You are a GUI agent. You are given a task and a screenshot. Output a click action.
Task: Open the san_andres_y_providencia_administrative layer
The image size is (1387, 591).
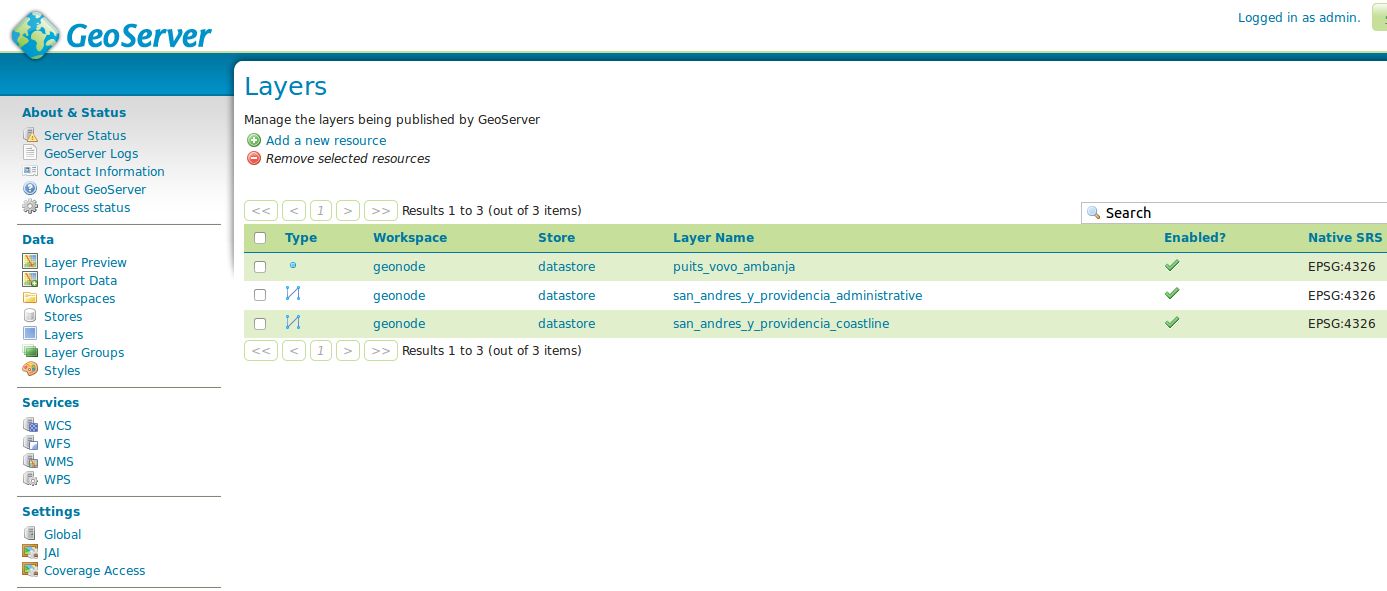click(797, 296)
